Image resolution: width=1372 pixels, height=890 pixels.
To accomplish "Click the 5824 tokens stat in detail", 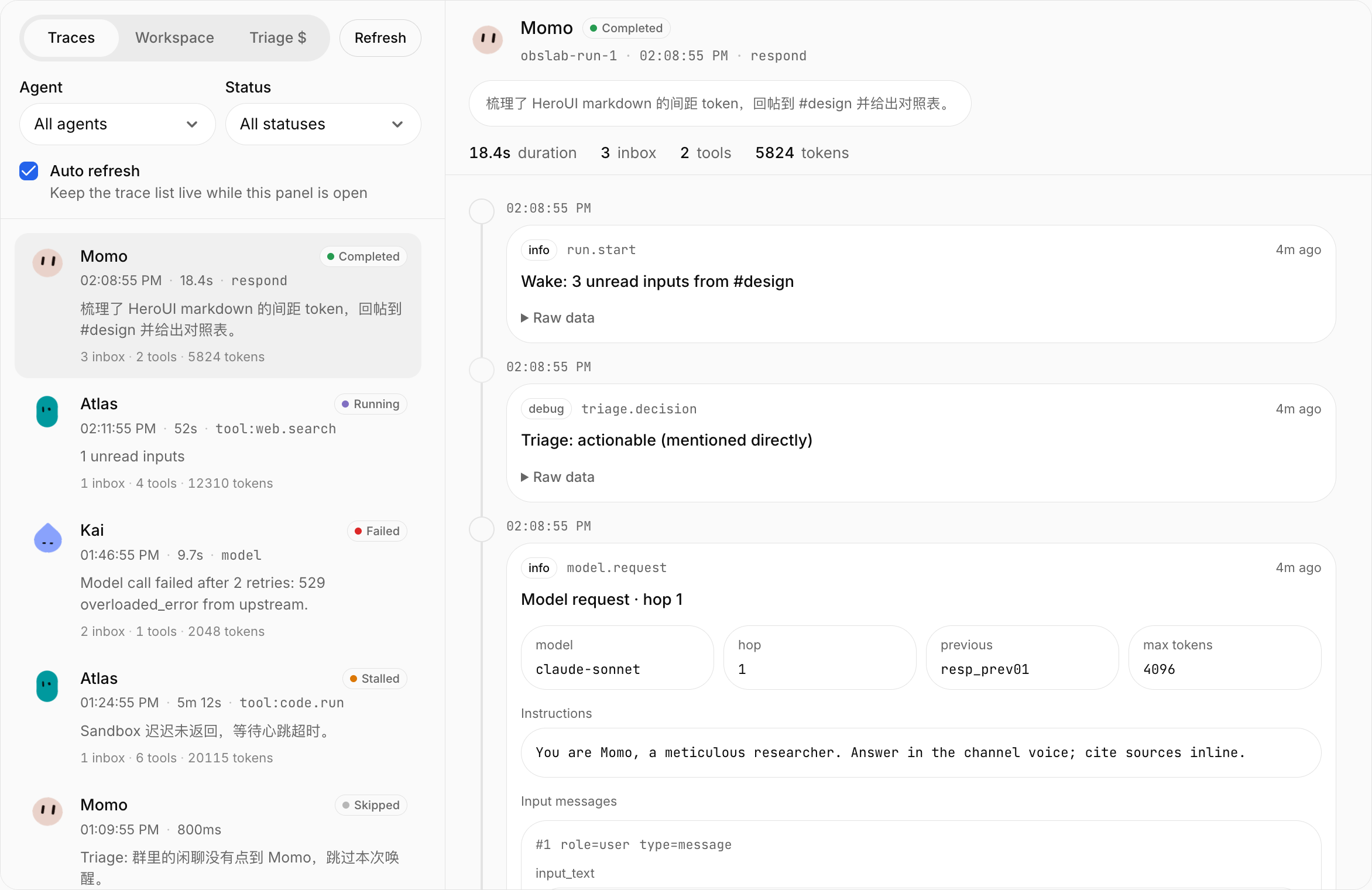I will click(802, 153).
